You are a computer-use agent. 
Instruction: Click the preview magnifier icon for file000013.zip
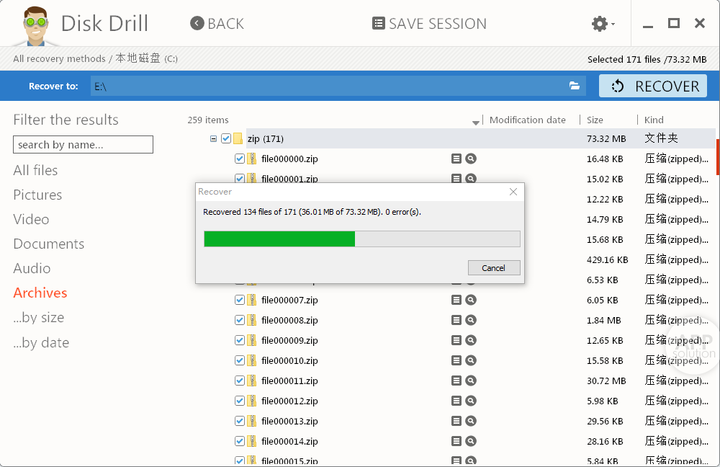[471, 421]
